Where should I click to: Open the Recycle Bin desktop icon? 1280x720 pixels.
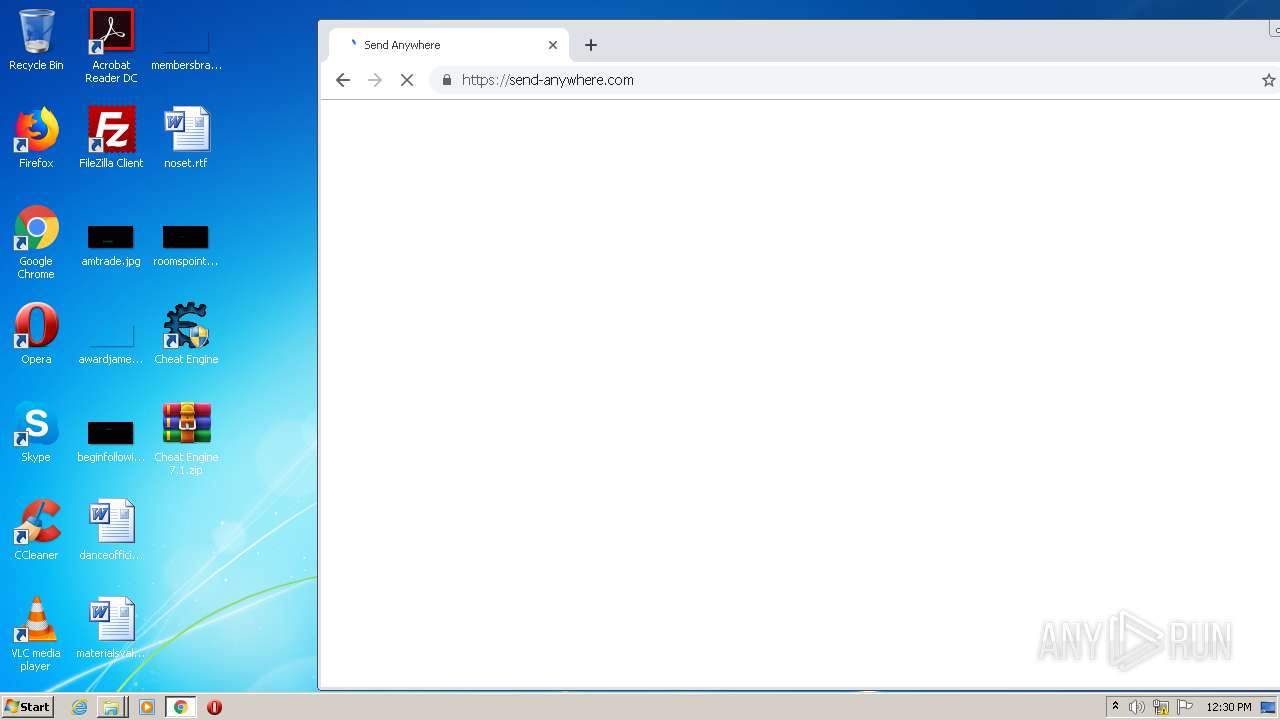click(36, 40)
